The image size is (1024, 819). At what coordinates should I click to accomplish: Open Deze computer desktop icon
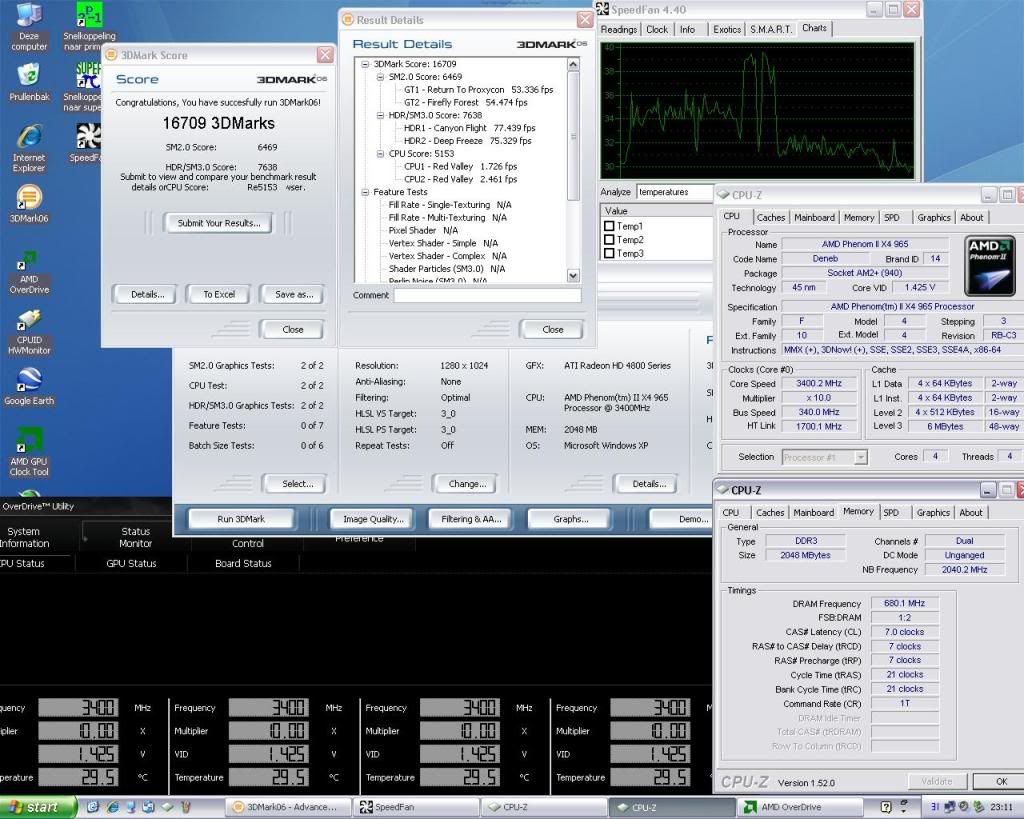(x=29, y=17)
